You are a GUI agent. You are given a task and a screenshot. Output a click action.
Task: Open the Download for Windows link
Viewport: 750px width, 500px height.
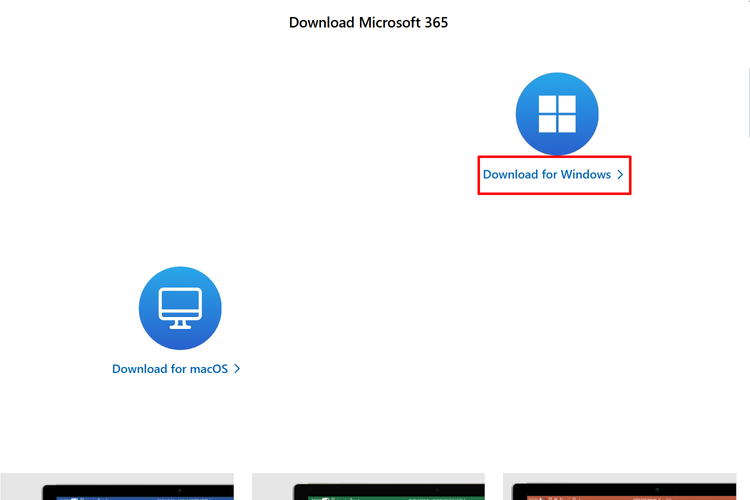coord(553,175)
